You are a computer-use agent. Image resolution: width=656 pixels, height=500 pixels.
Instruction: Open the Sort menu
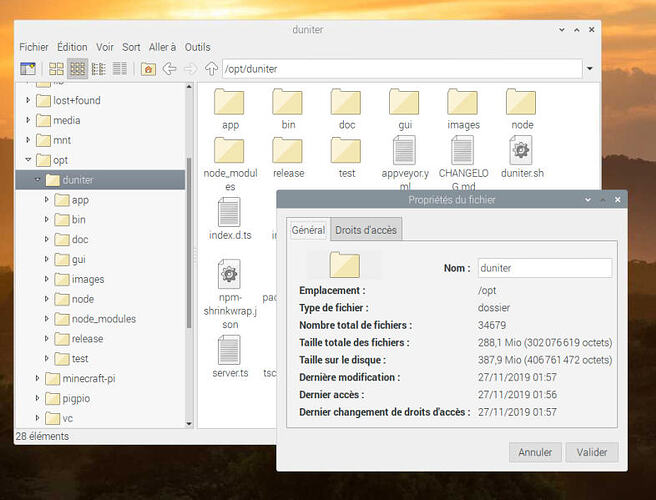[131, 47]
